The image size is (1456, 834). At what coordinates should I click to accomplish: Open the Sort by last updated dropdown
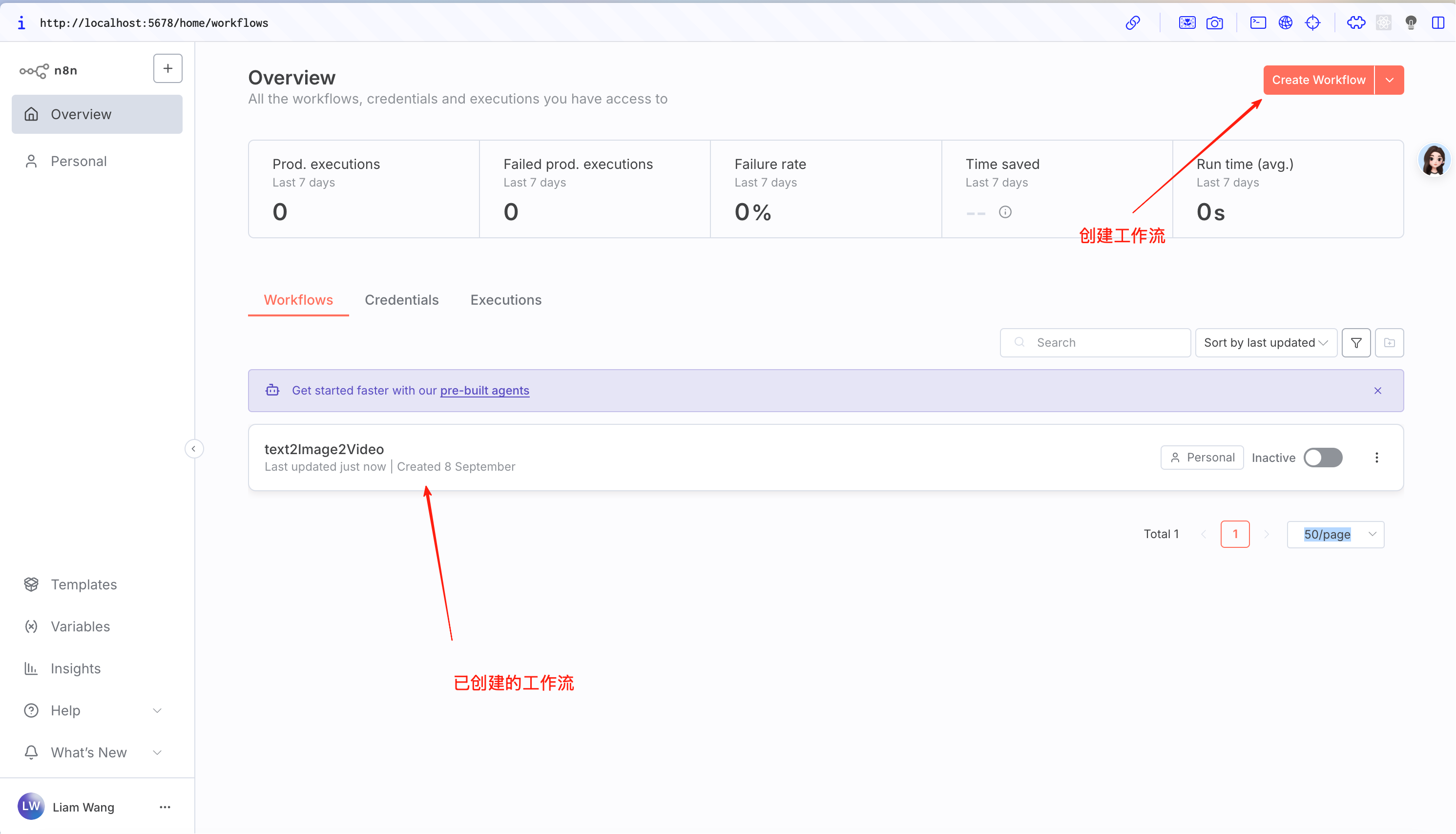[x=1265, y=343]
